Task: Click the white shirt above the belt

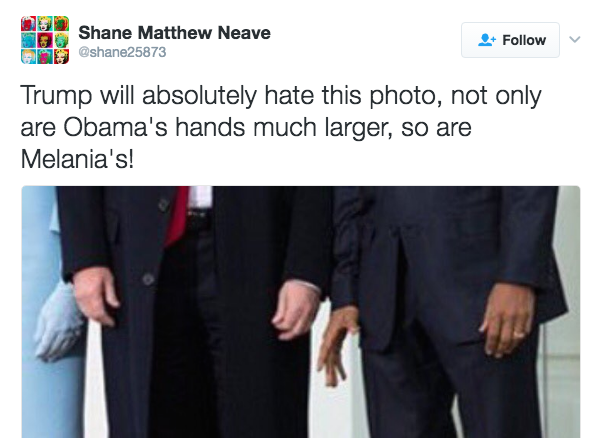Action: (x=200, y=196)
